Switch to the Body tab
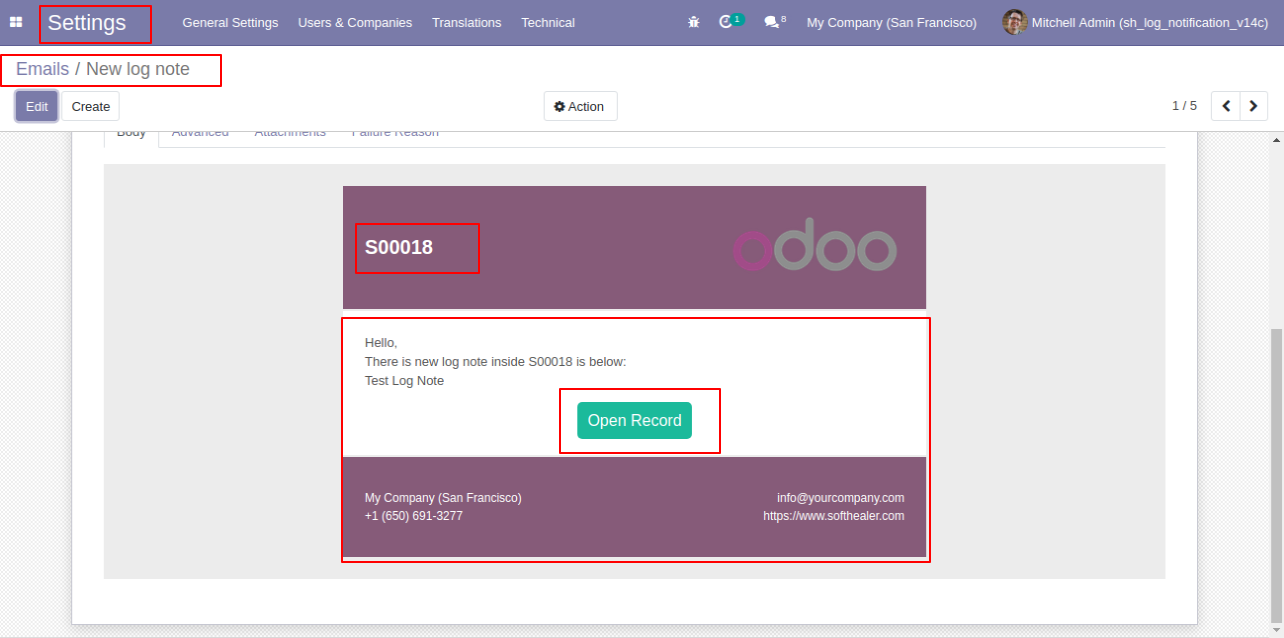1284x638 pixels. click(131, 134)
